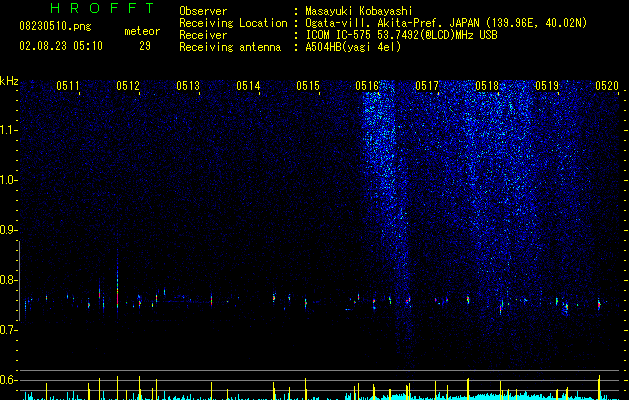Click the A504HB(yagi 4el) antenna text
This screenshot has width=629, height=400.
coord(353,47)
